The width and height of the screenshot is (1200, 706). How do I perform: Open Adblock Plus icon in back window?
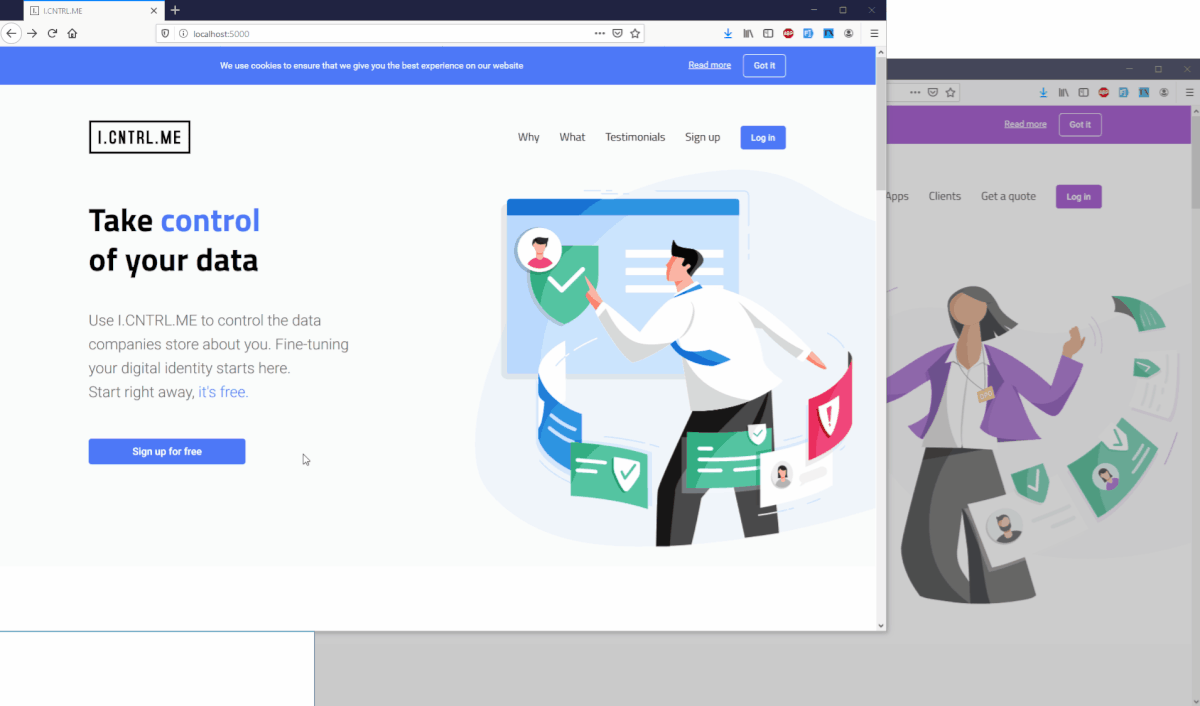coord(1104,92)
